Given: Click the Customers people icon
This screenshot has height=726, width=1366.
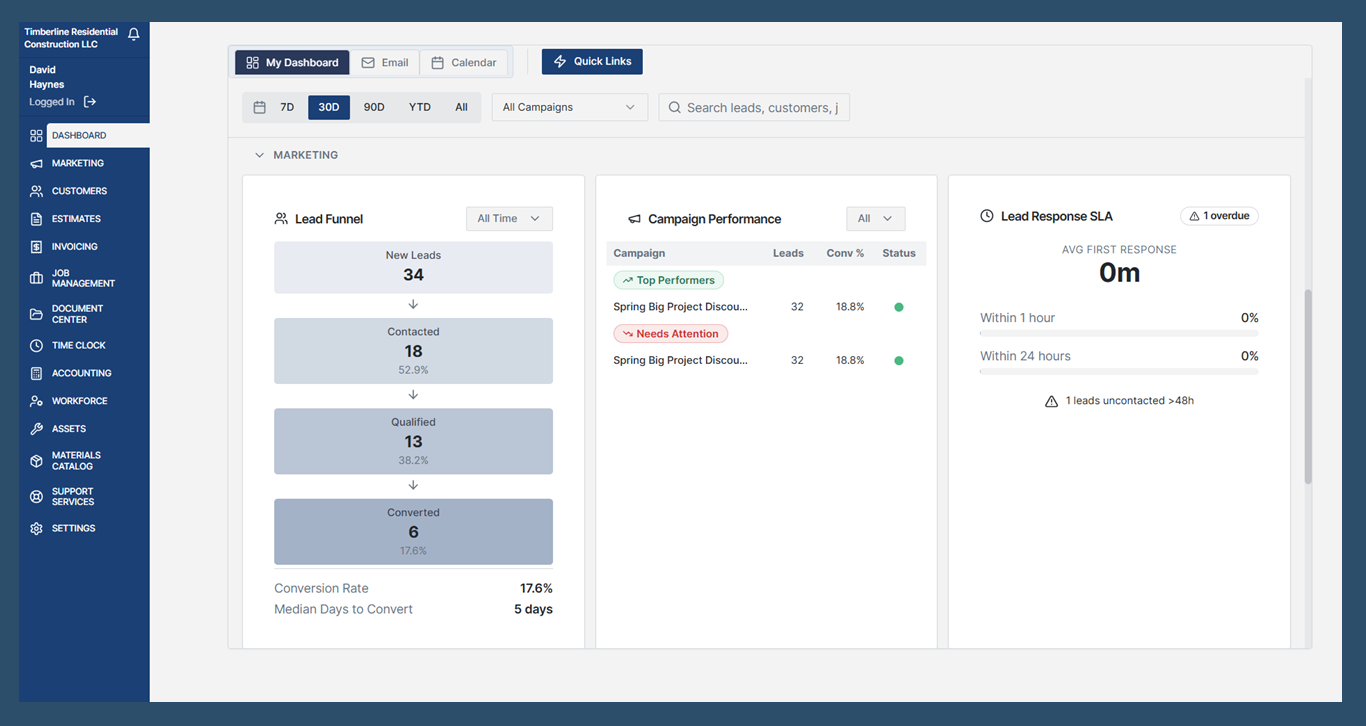Looking at the screenshot, I should pos(36,191).
